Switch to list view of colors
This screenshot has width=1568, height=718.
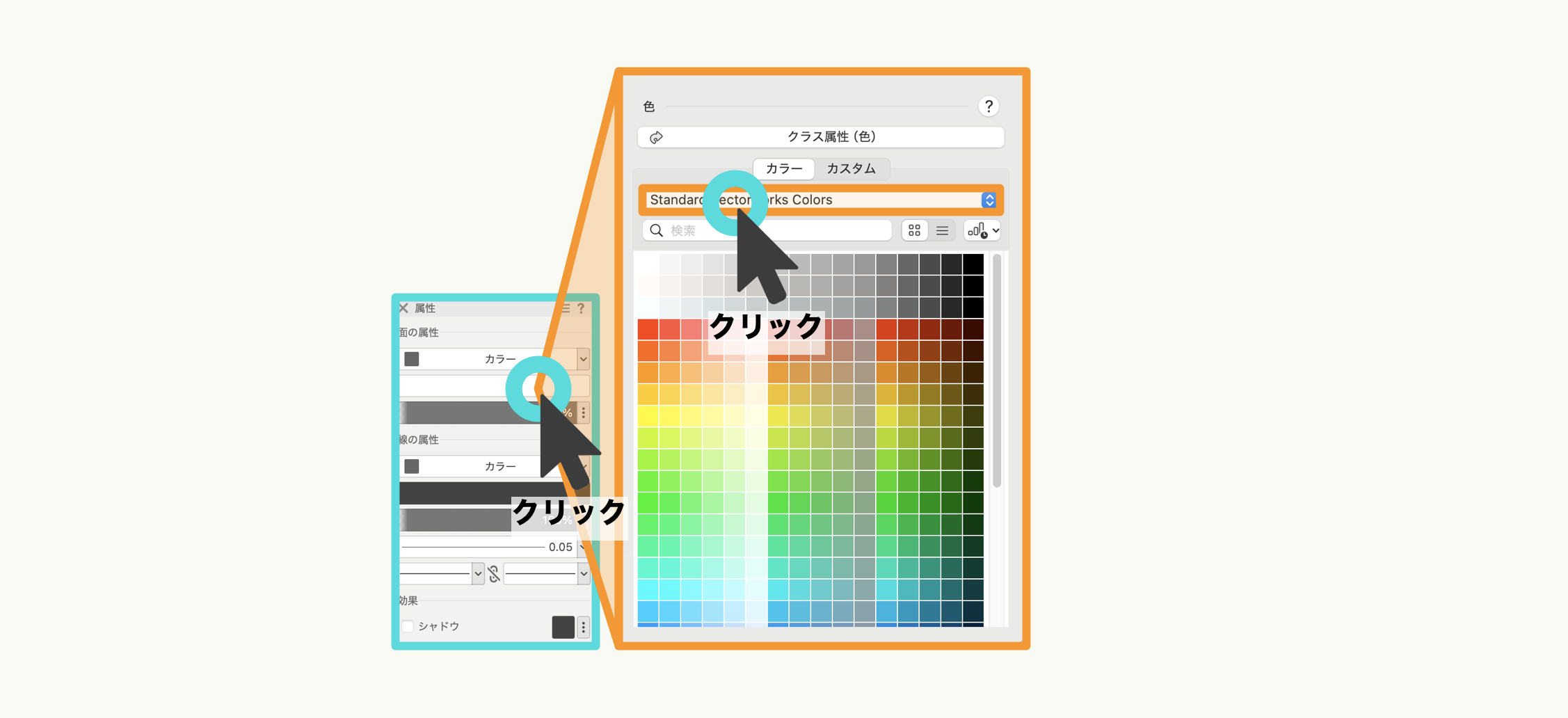pos(942,230)
